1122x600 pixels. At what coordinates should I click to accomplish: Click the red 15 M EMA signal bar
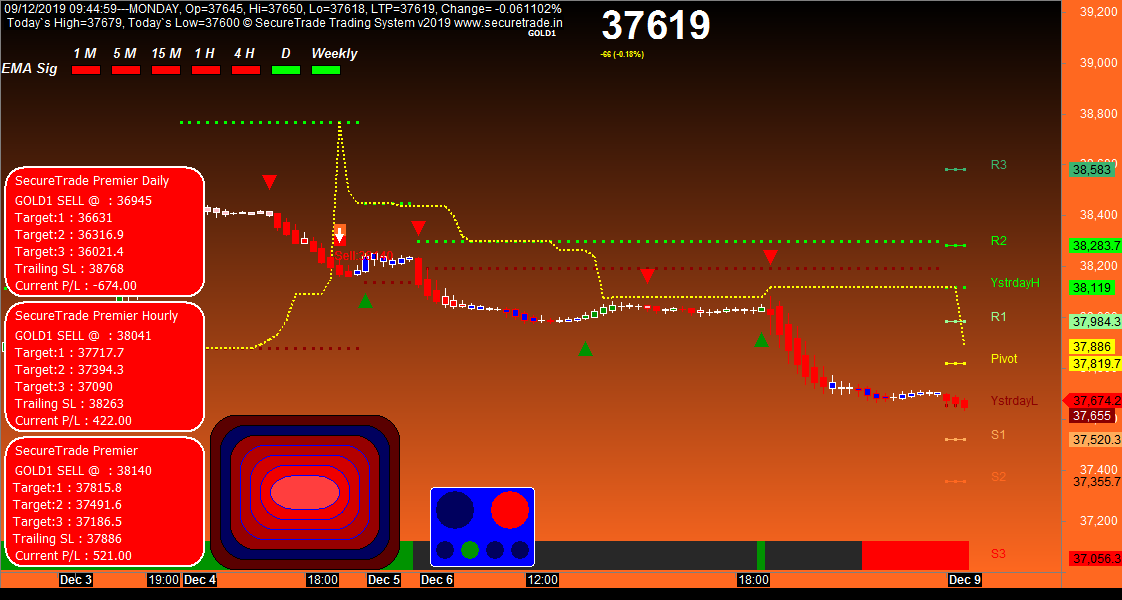(166, 70)
